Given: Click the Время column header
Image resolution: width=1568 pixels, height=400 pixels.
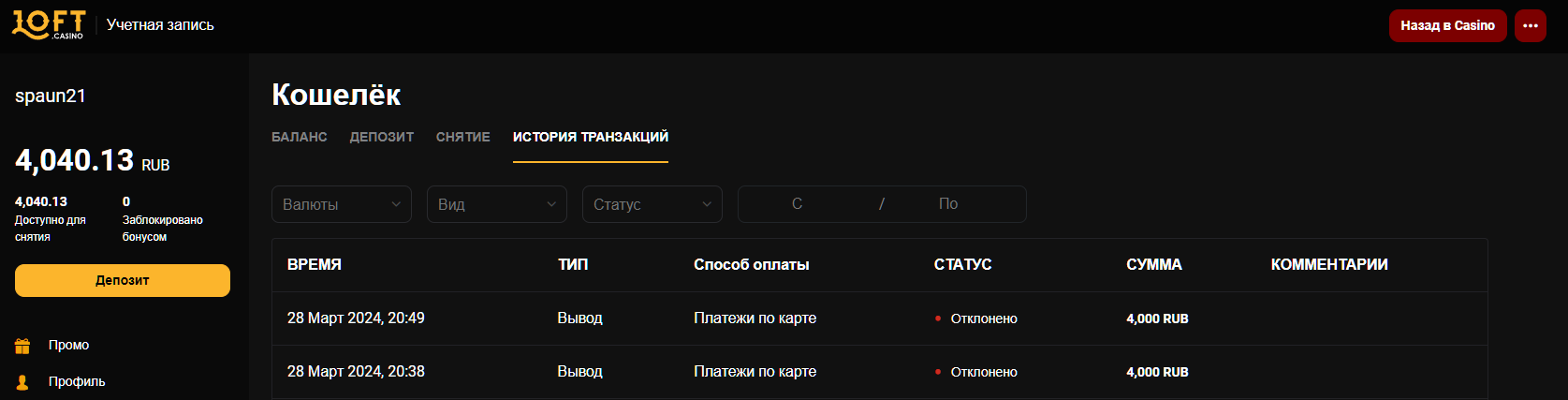Looking at the screenshot, I should pyautogui.click(x=315, y=265).
